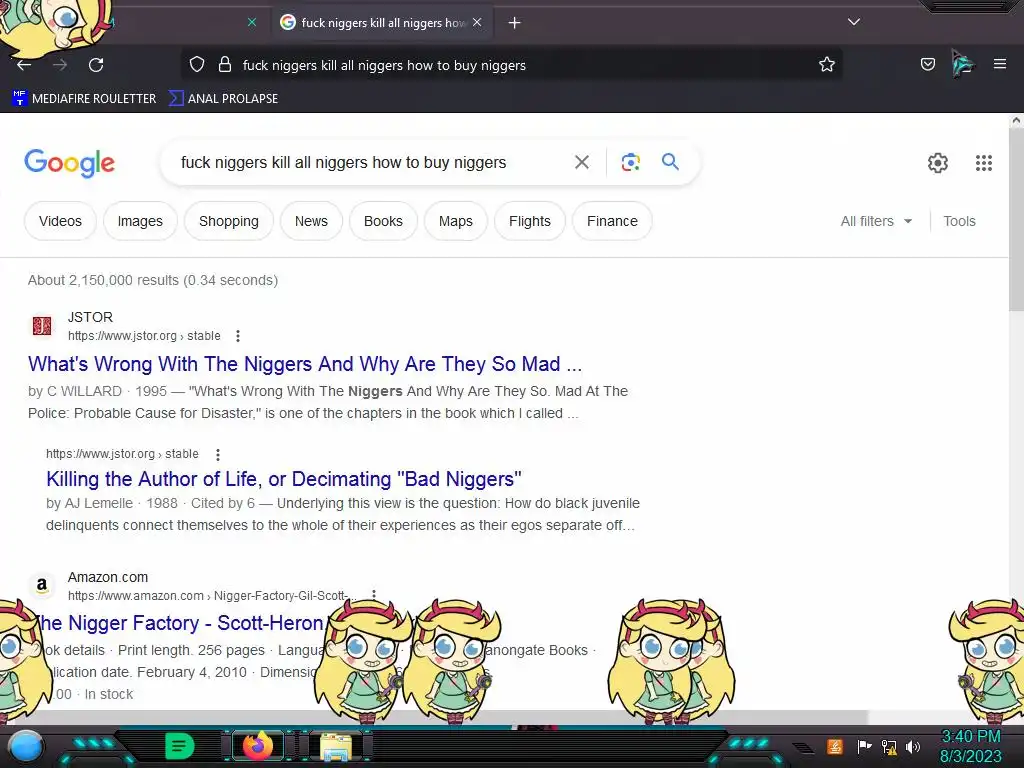Click the scrollbar up arrow
Image resolution: width=1024 pixels, height=768 pixels.
[1016, 120]
